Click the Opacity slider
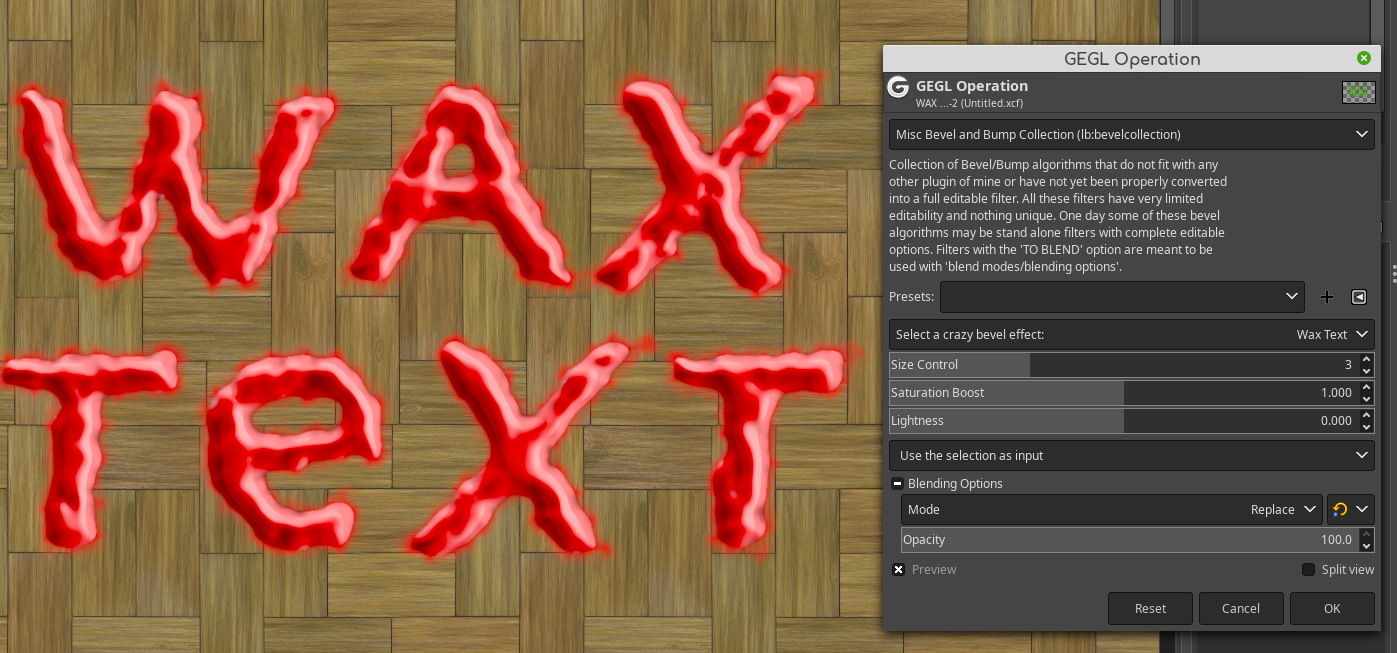This screenshot has height=653, width=1397. 1129,540
